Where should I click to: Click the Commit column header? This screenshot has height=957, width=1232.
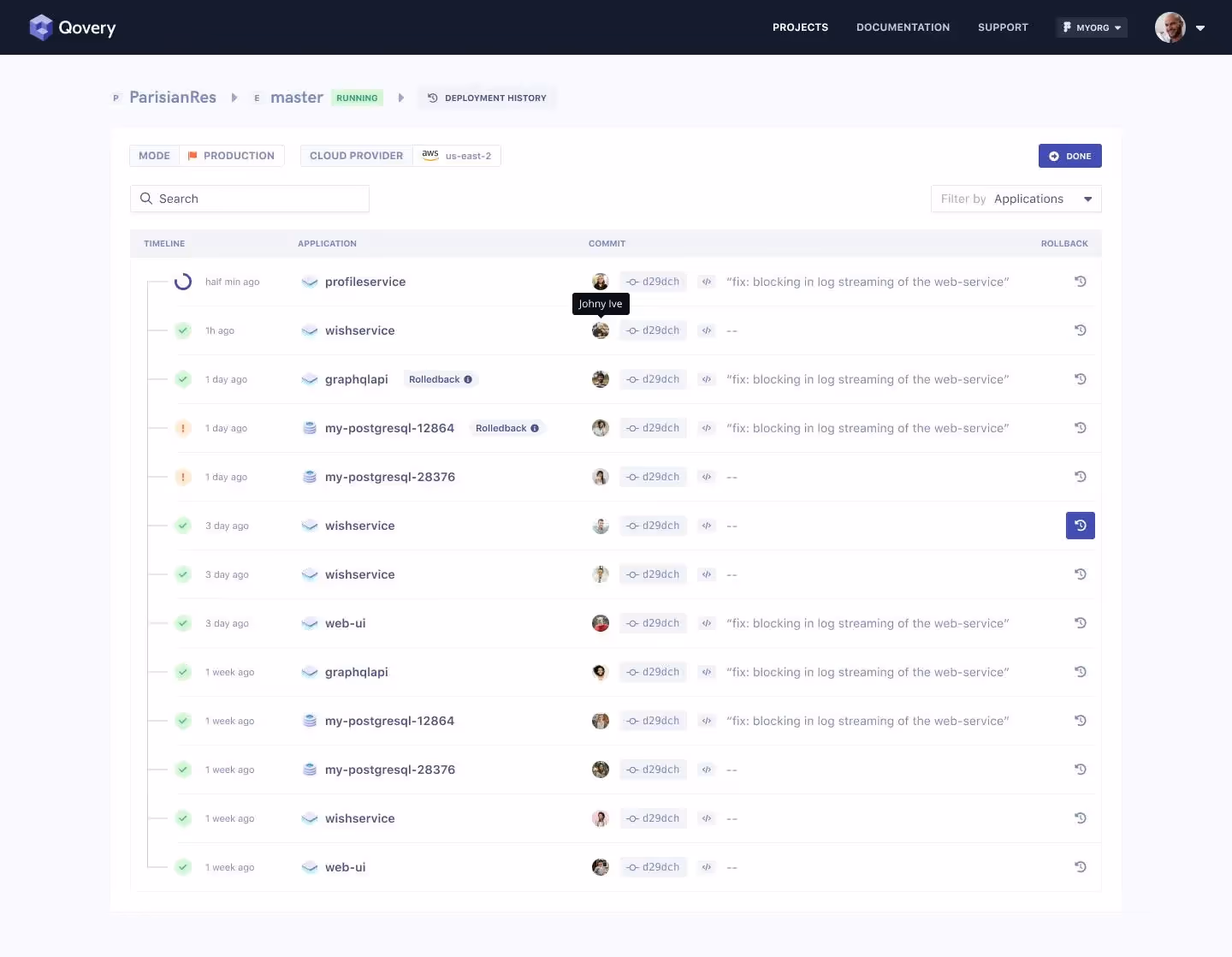(607, 244)
